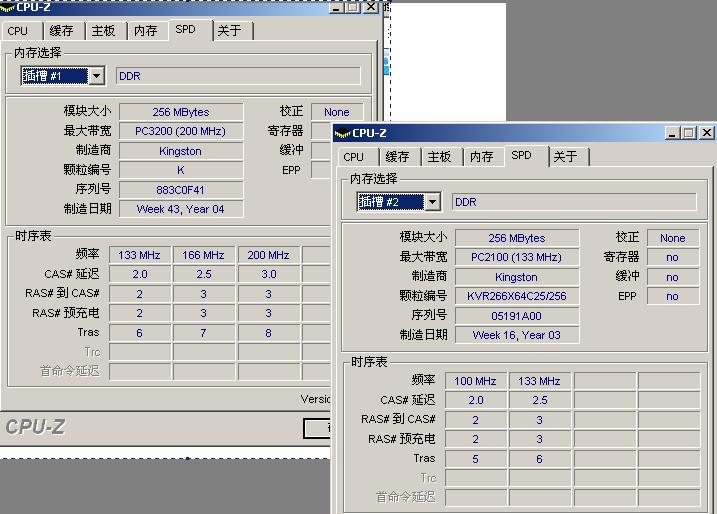
Task: Close the back CPU-Z window
Action: (371, 7)
